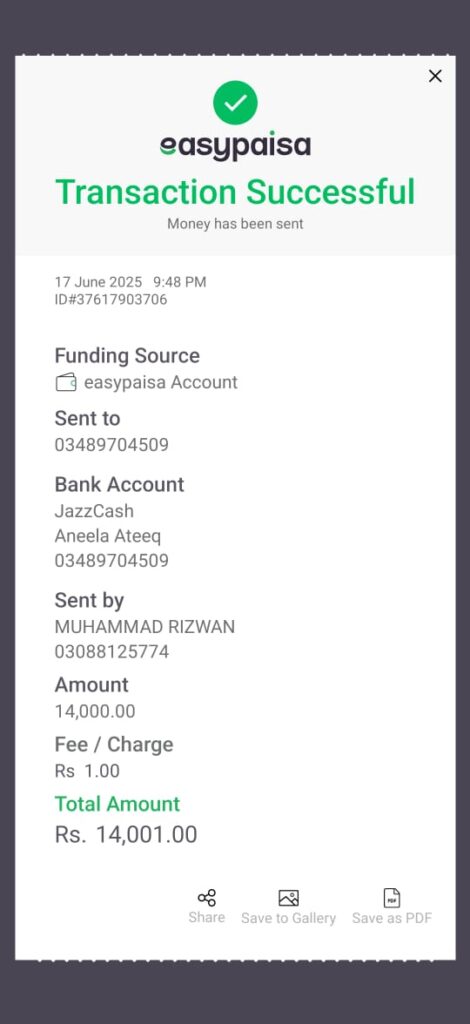
Task: Click sender number 03088125774
Action: click(112, 652)
